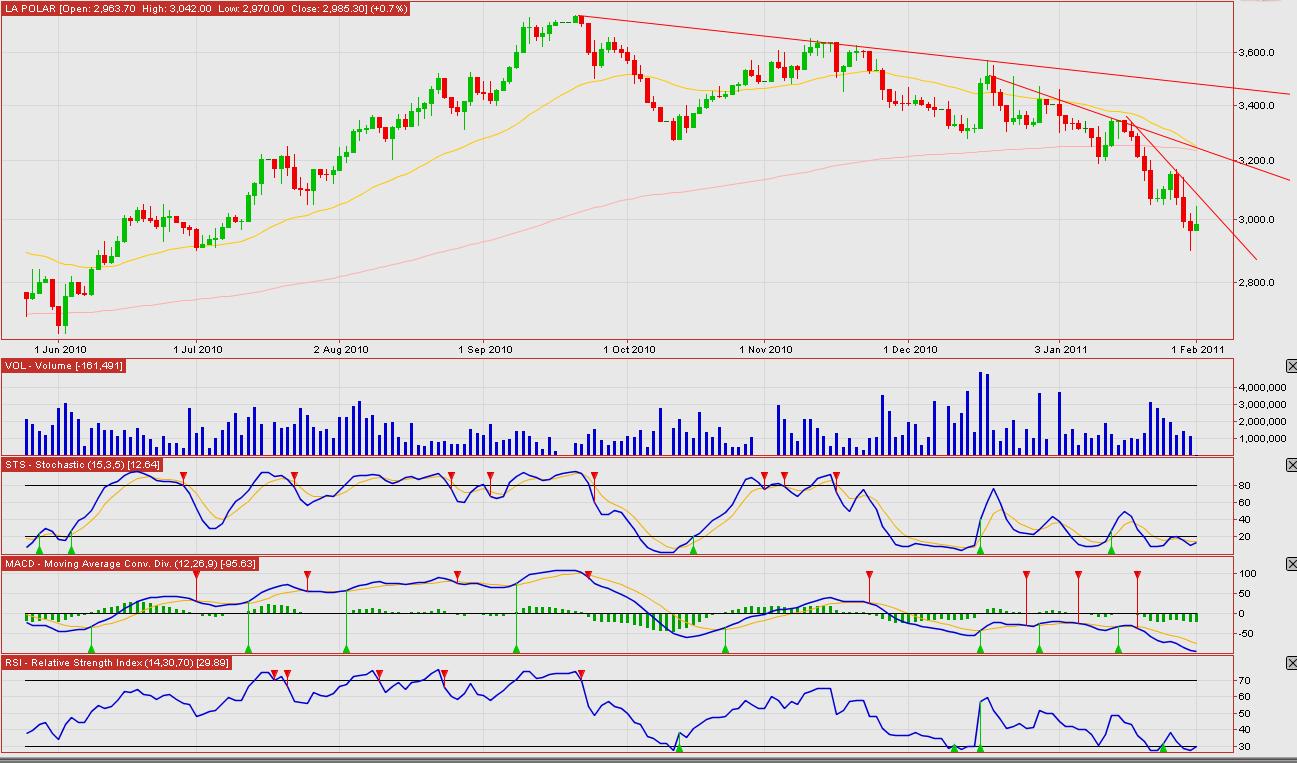Click the first red sell marker on Stochastic
Screen dimensions: 1297x763
tap(183, 476)
